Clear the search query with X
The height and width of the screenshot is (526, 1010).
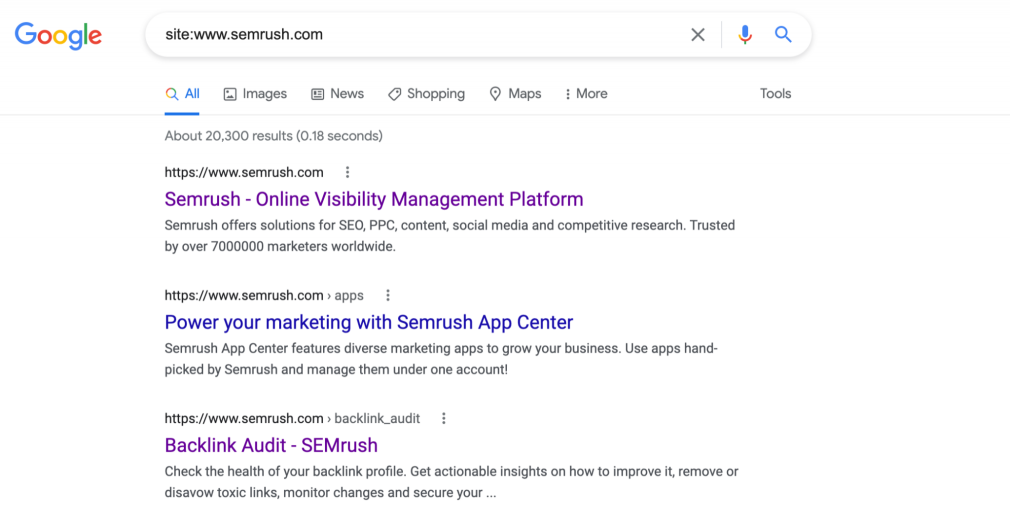(x=698, y=35)
